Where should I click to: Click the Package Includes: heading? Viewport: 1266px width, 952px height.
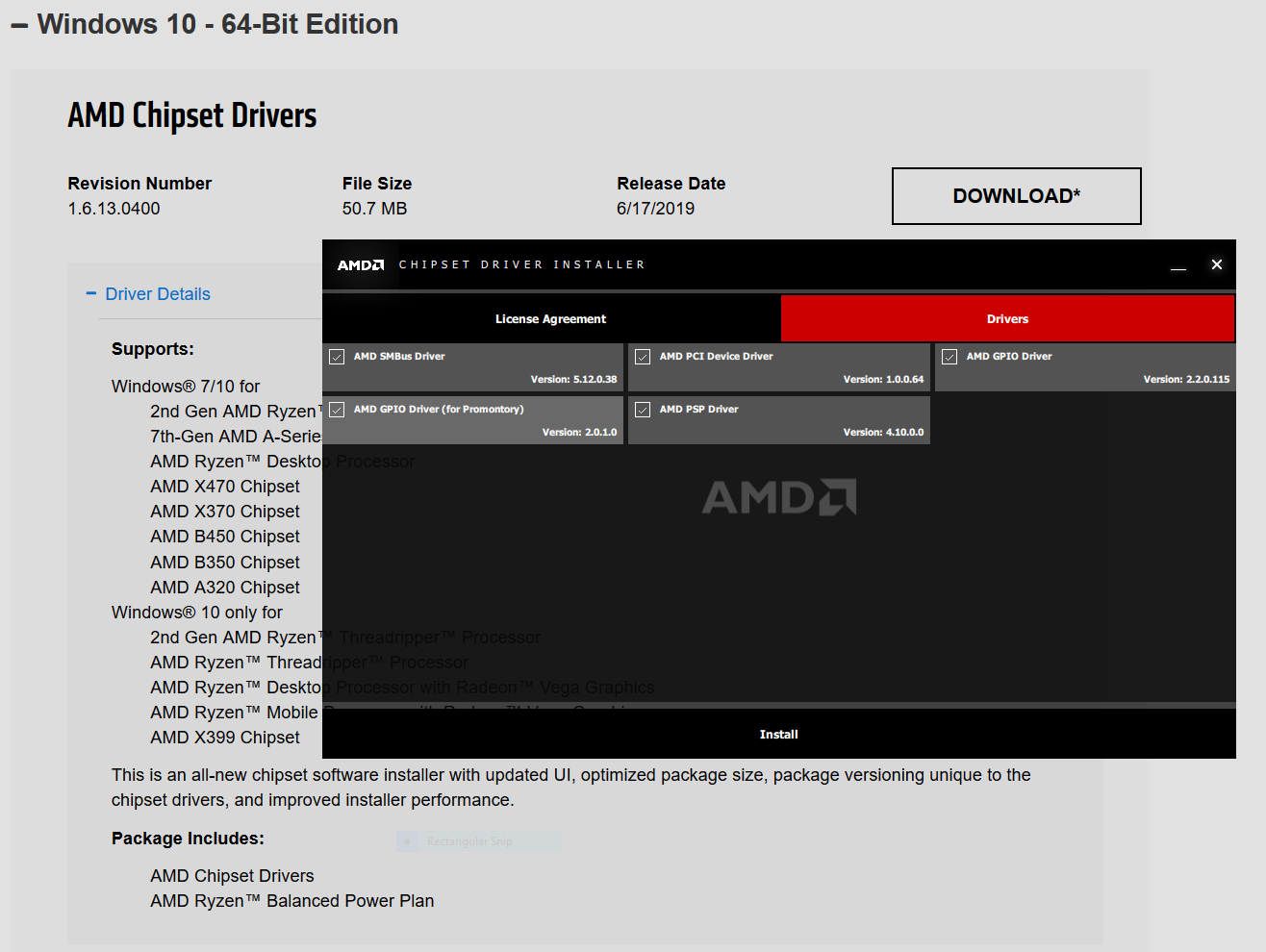tap(188, 839)
